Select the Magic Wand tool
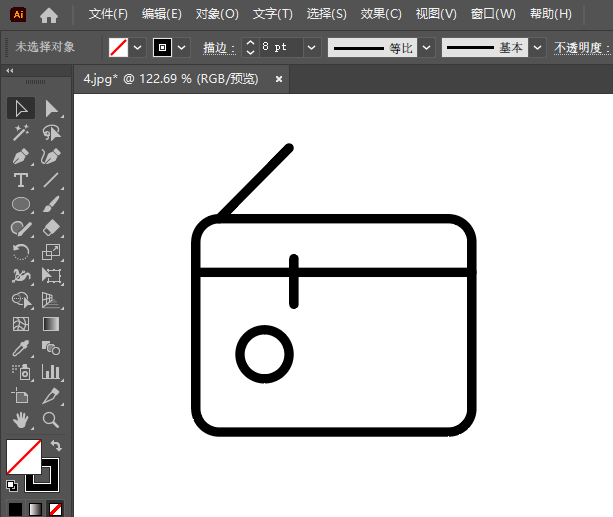The height and width of the screenshot is (517, 613). pos(21,133)
